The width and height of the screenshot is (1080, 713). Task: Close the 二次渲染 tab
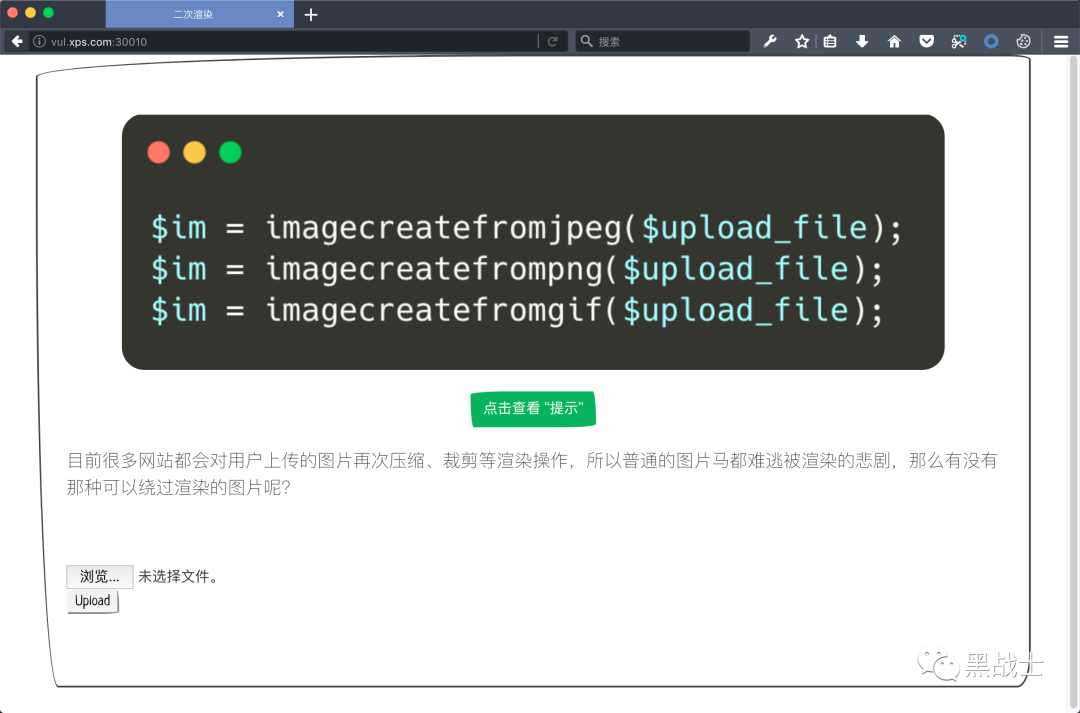pyautogui.click(x=281, y=14)
